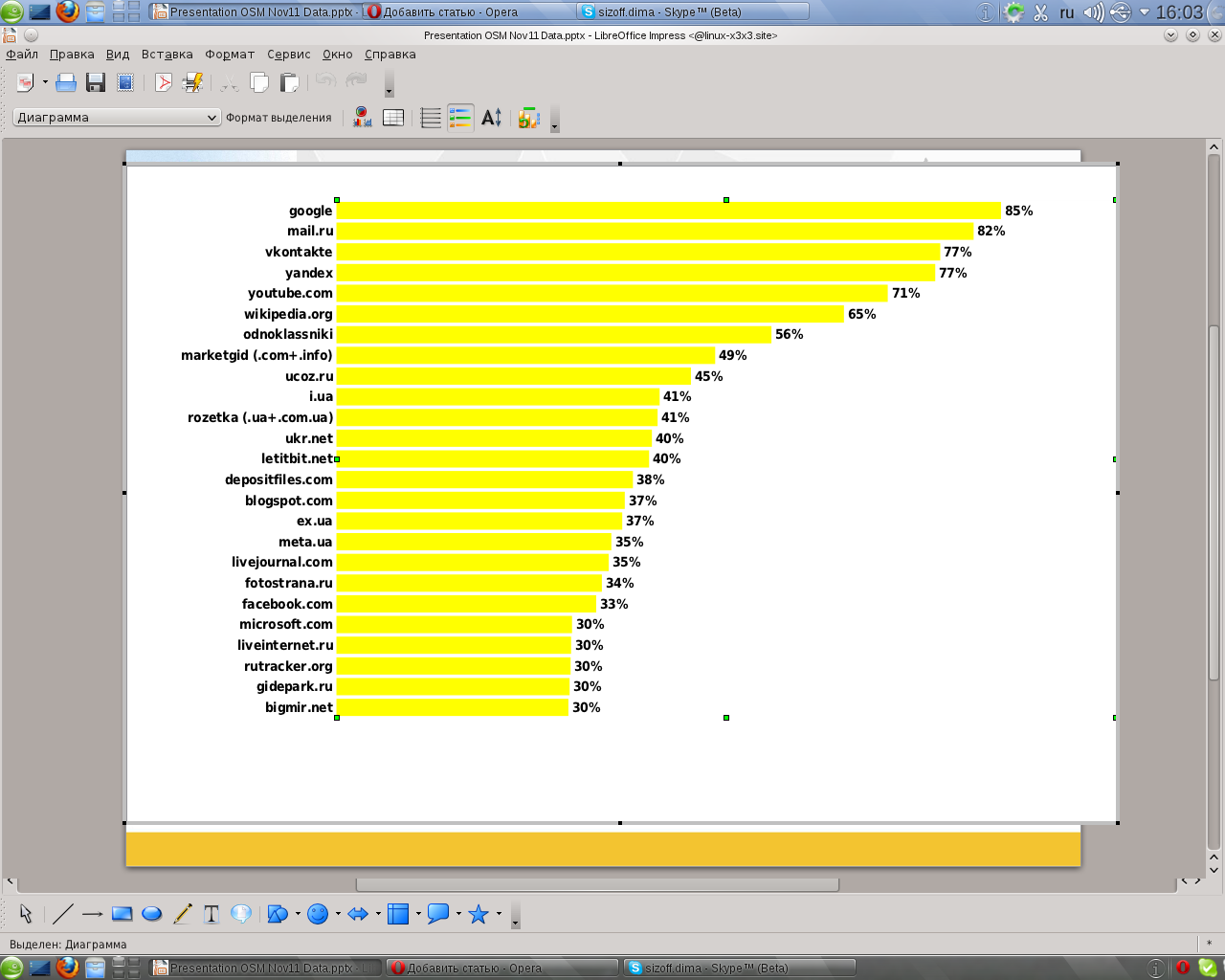
Task: Select the Rectangle drawing tool
Action: coord(122,914)
